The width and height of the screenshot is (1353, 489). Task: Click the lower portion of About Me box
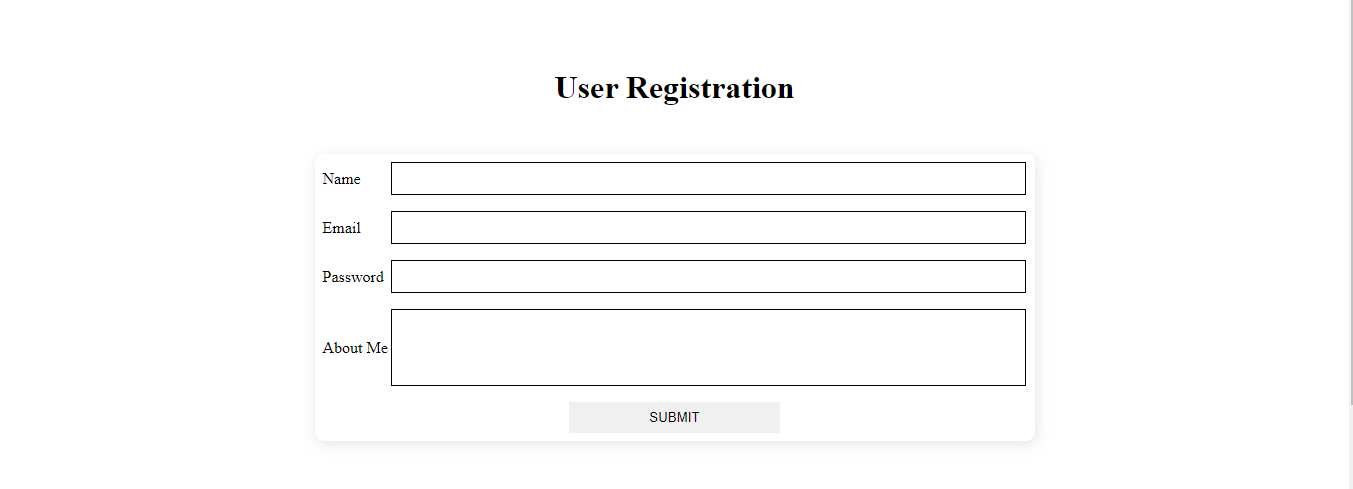(708, 372)
